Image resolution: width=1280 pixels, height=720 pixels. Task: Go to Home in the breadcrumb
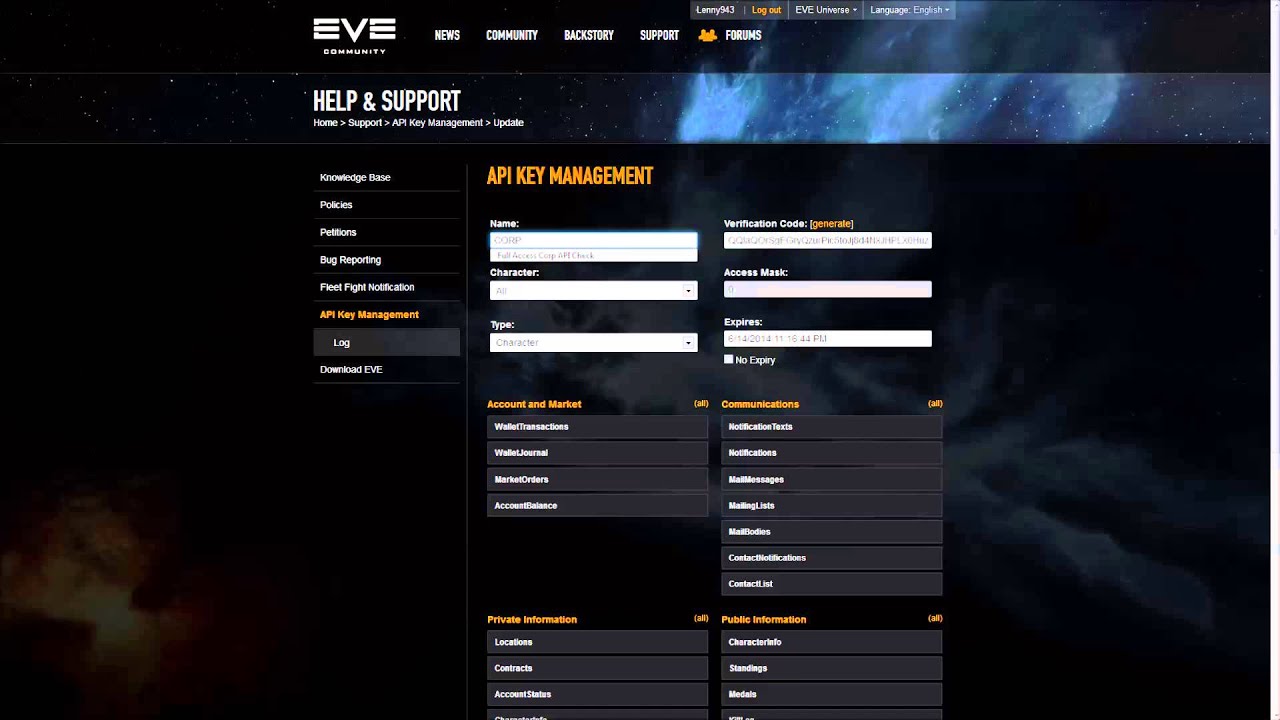click(325, 123)
